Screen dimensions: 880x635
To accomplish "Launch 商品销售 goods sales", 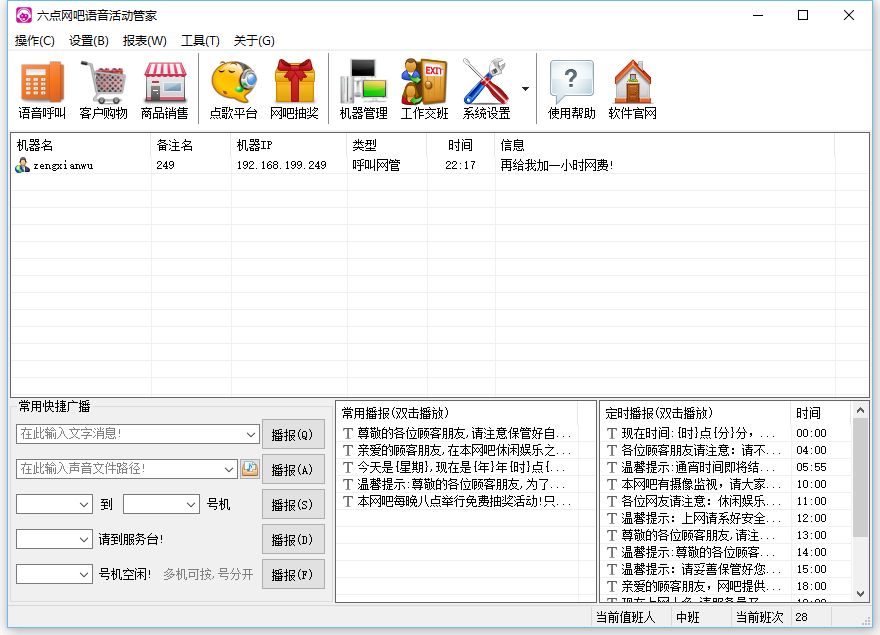I will pyautogui.click(x=164, y=87).
